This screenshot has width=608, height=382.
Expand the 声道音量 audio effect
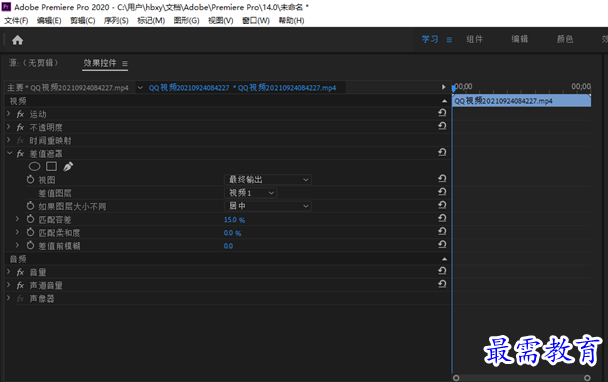(x=9, y=285)
